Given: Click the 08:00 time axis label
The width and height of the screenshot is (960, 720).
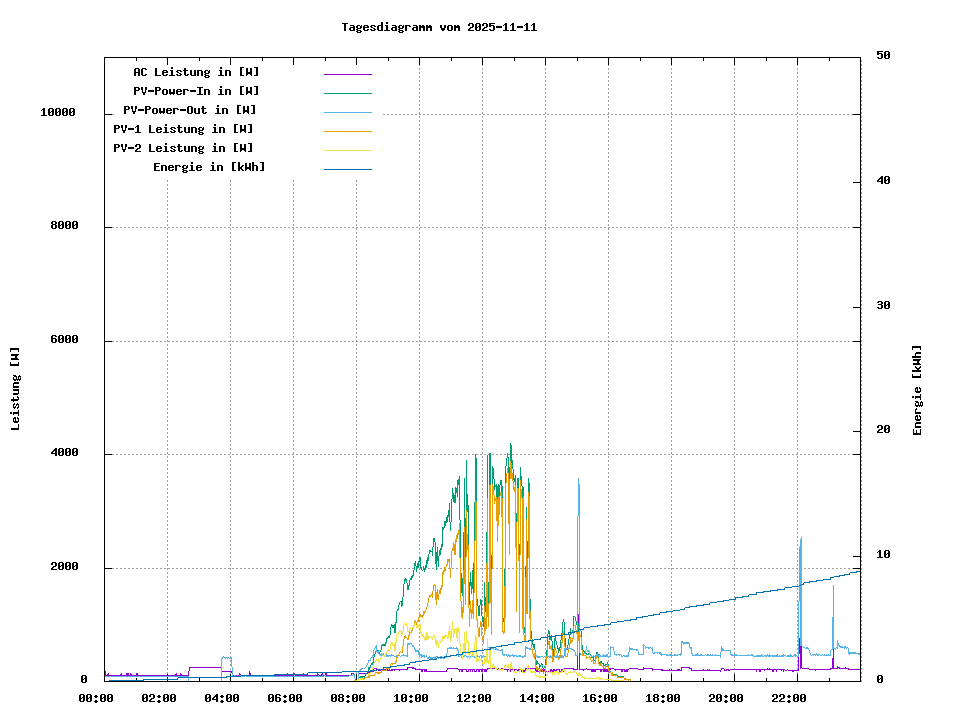Looking at the screenshot, I should pos(347,698).
